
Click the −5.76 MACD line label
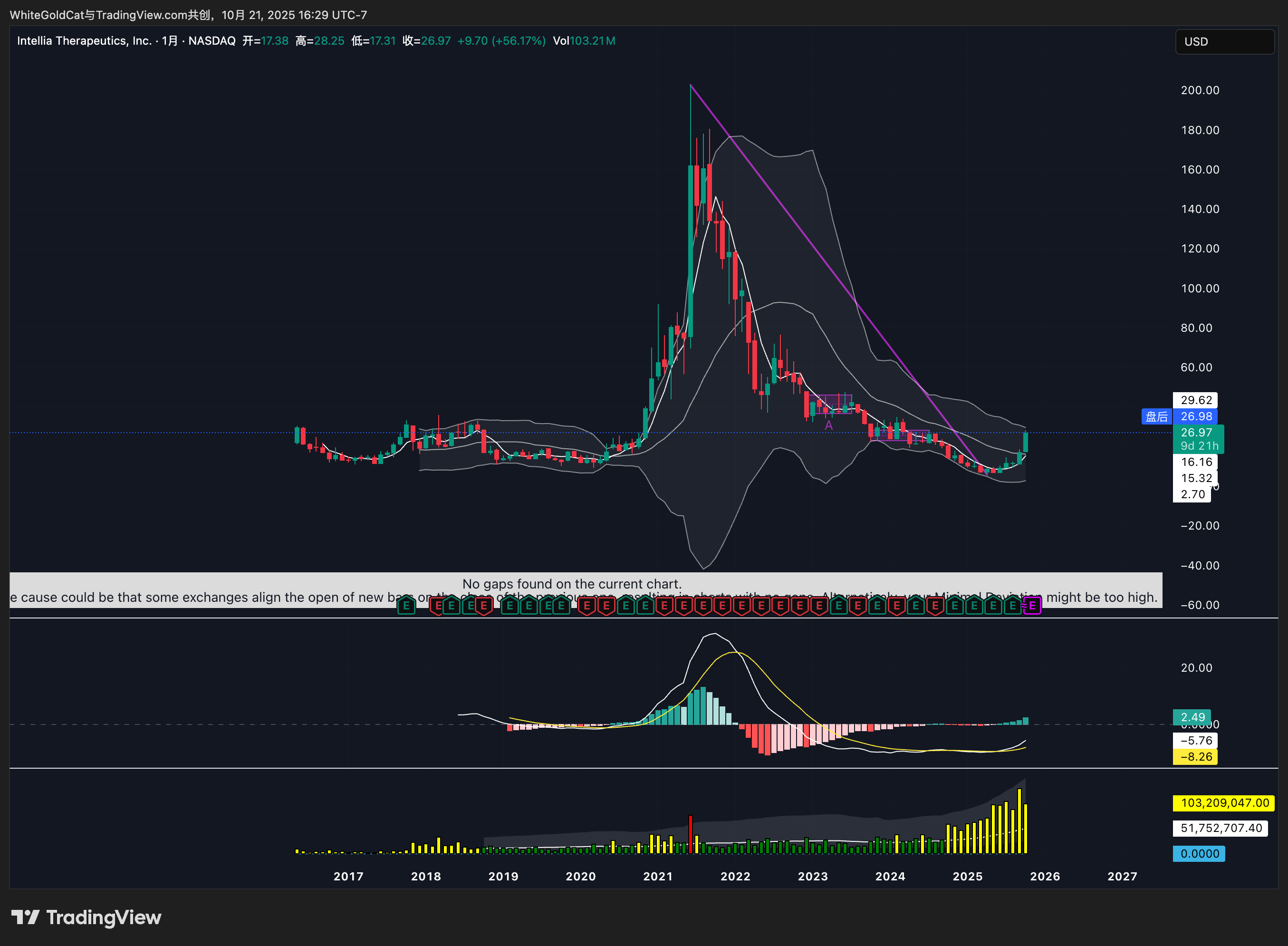tap(1196, 741)
